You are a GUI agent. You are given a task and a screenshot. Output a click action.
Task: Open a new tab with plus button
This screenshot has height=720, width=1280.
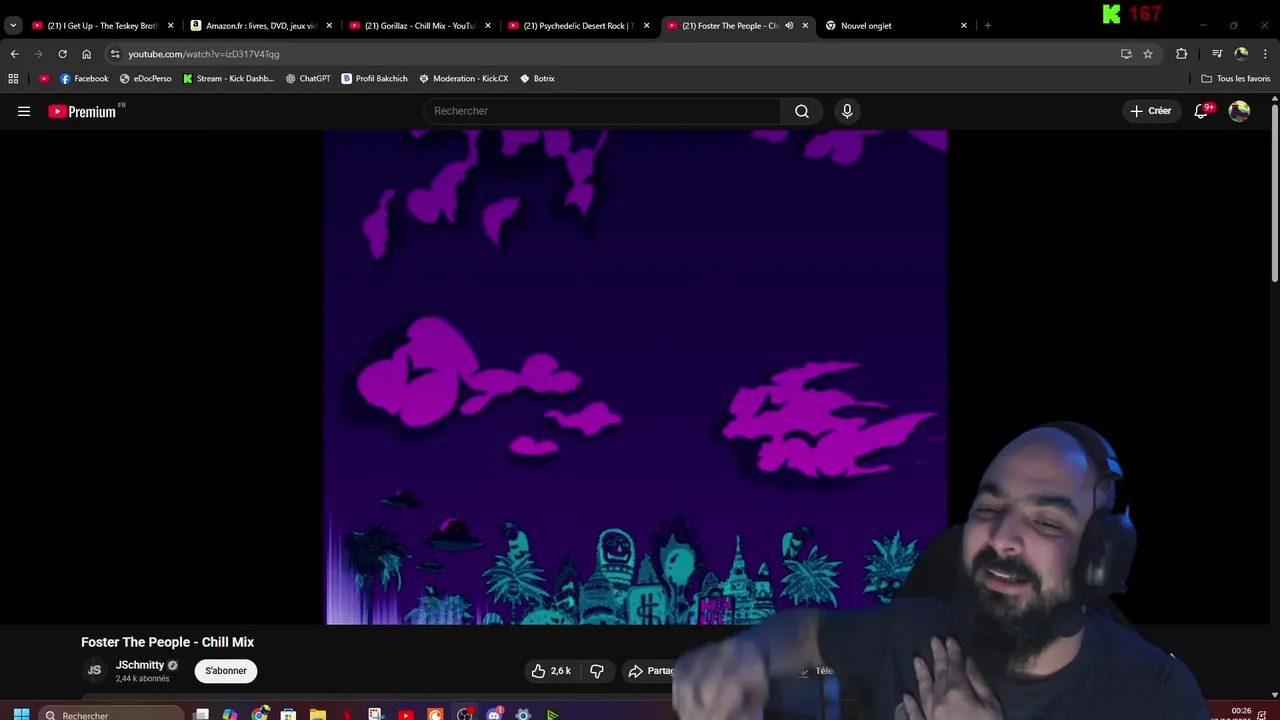click(988, 26)
